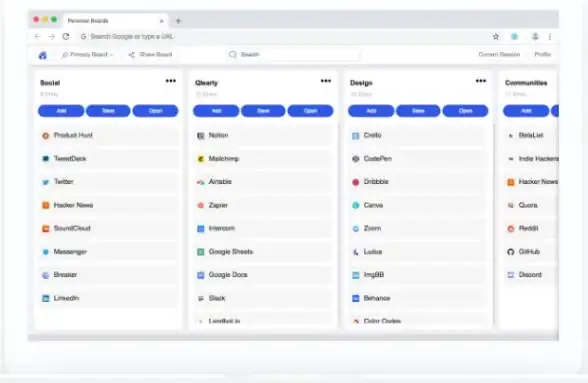Click the Intercom icon
The width and height of the screenshot is (588, 383).
[201, 229]
